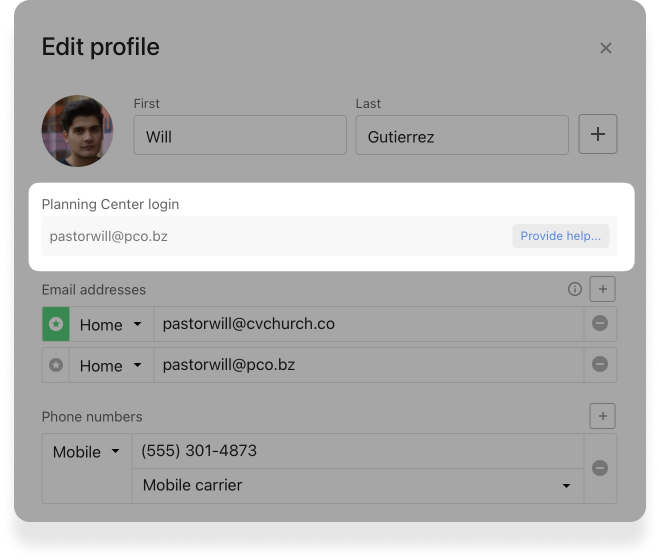The height and width of the screenshot is (560, 660).
Task: Click the First name field
Action: tap(240, 136)
